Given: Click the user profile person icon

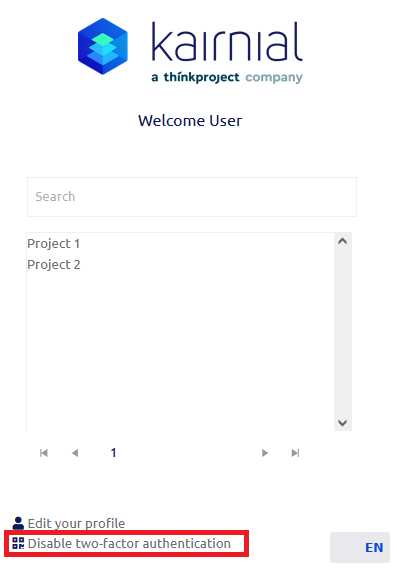Looking at the screenshot, I should coord(18,523).
